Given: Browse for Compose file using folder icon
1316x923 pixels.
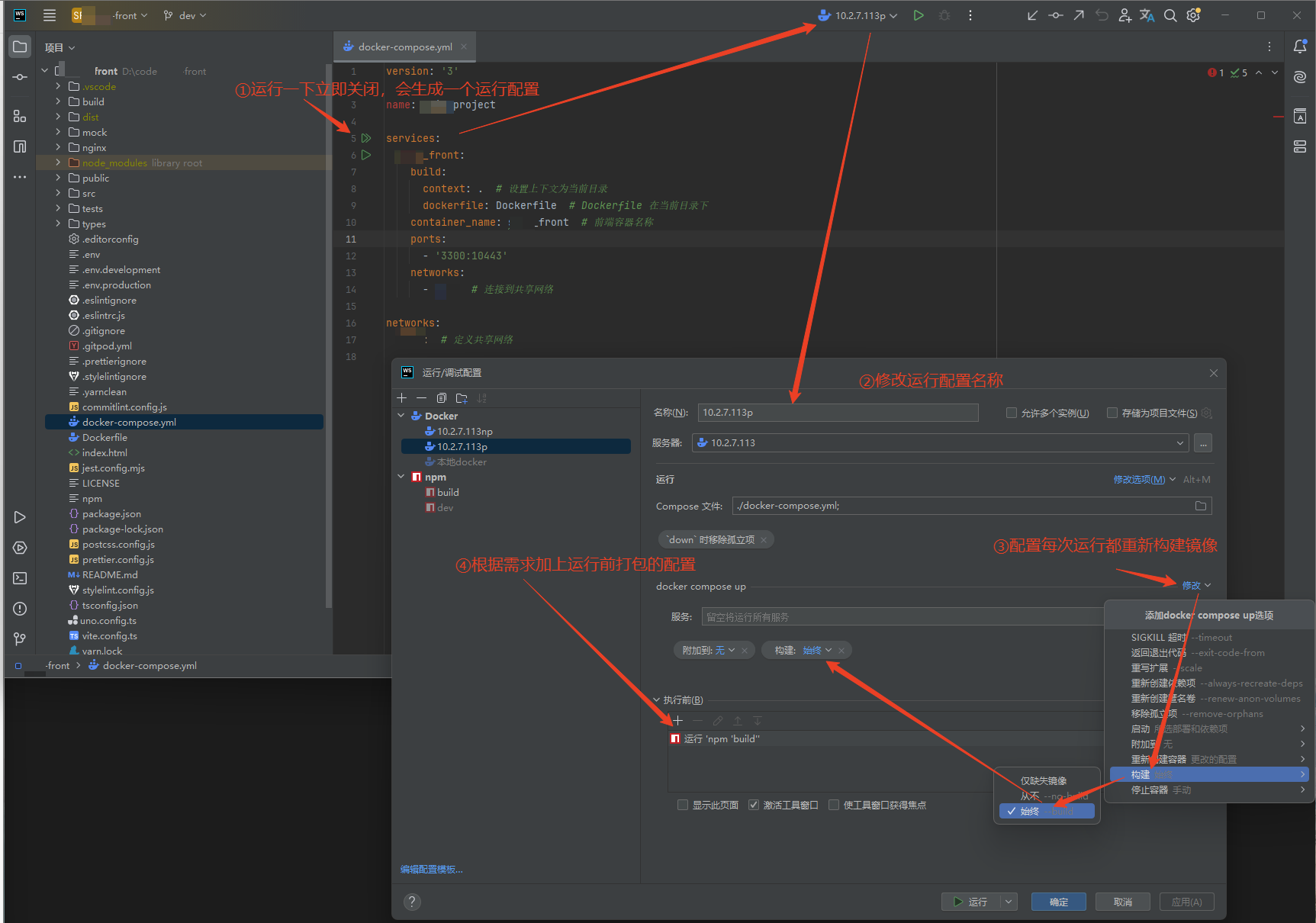Looking at the screenshot, I should click(1200, 506).
